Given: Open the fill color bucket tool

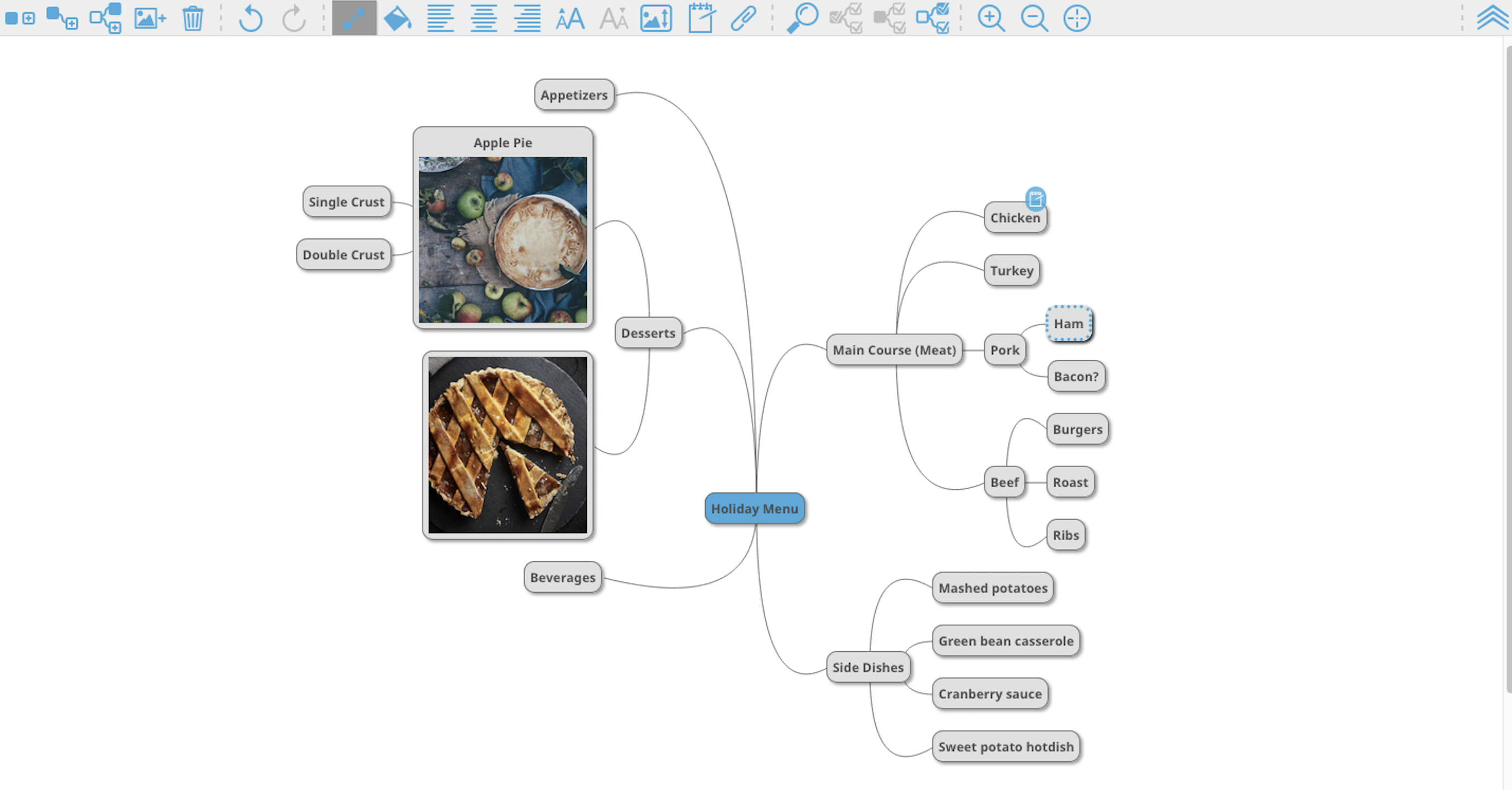Looking at the screenshot, I should (x=397, y=18).
